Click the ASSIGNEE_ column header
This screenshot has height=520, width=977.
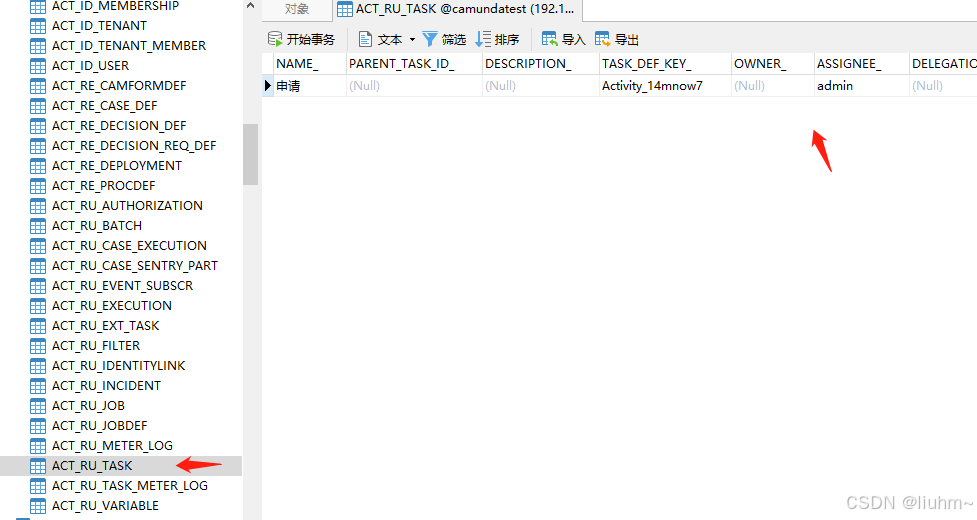coord(862,64)
